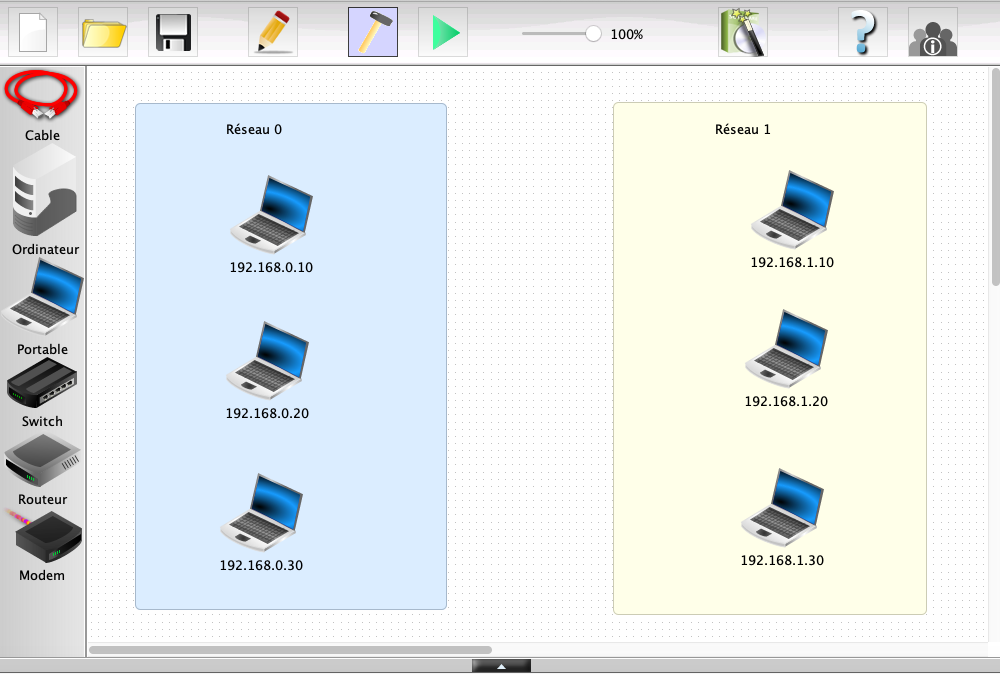Toggle design mode with the hammer icon
This screenshot has height=674, width=1000.
[x=373, y=32]
